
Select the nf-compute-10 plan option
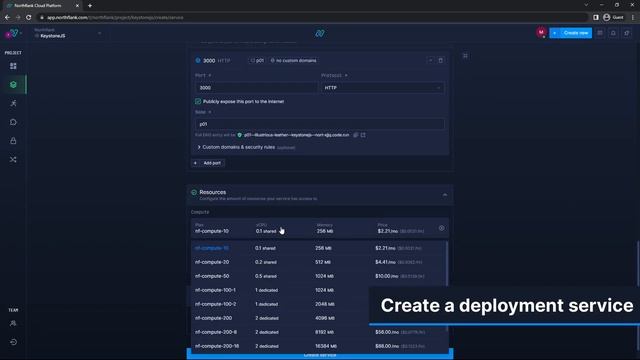(x=319, y=248)
